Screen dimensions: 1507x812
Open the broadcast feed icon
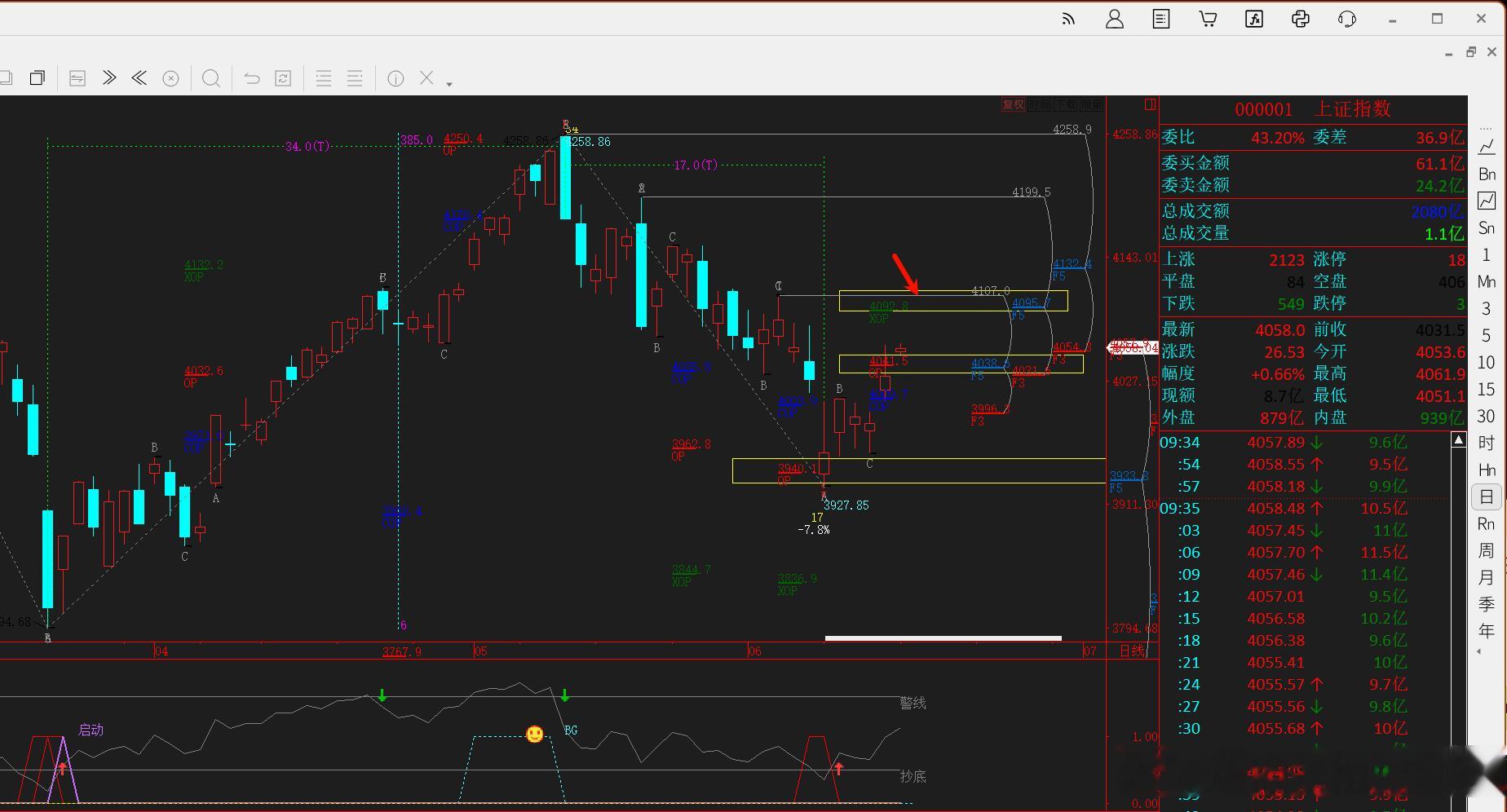pyautogui.click(x=1068, y=19)
